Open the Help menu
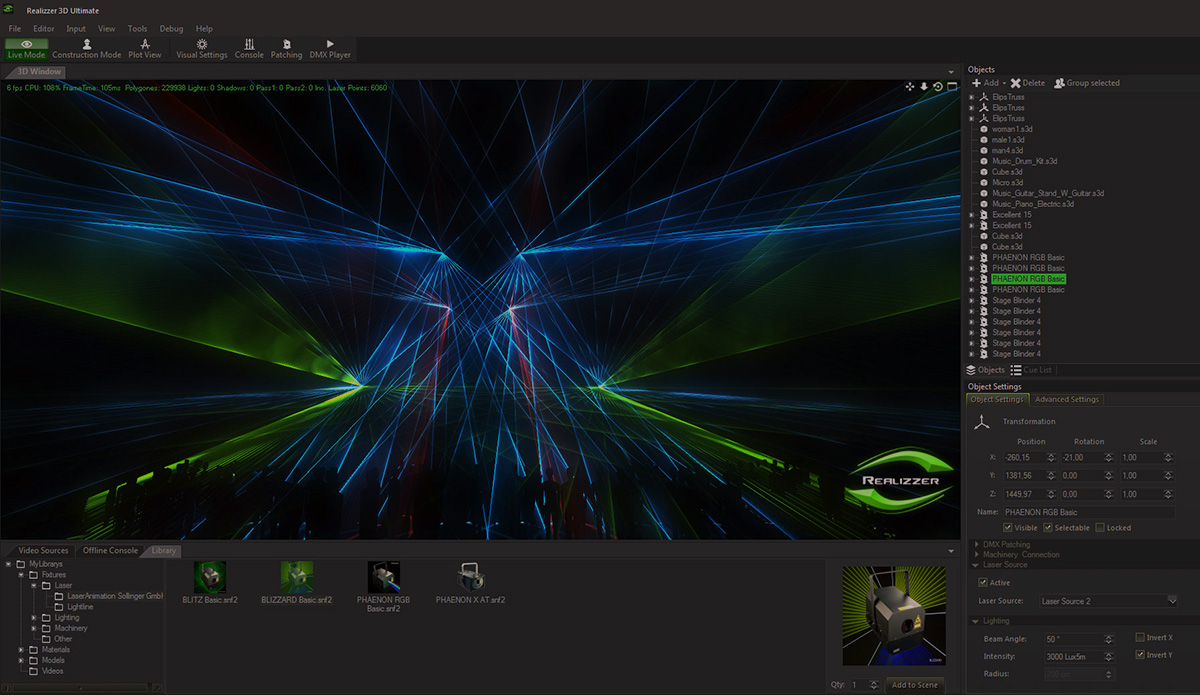 [204, 29]
